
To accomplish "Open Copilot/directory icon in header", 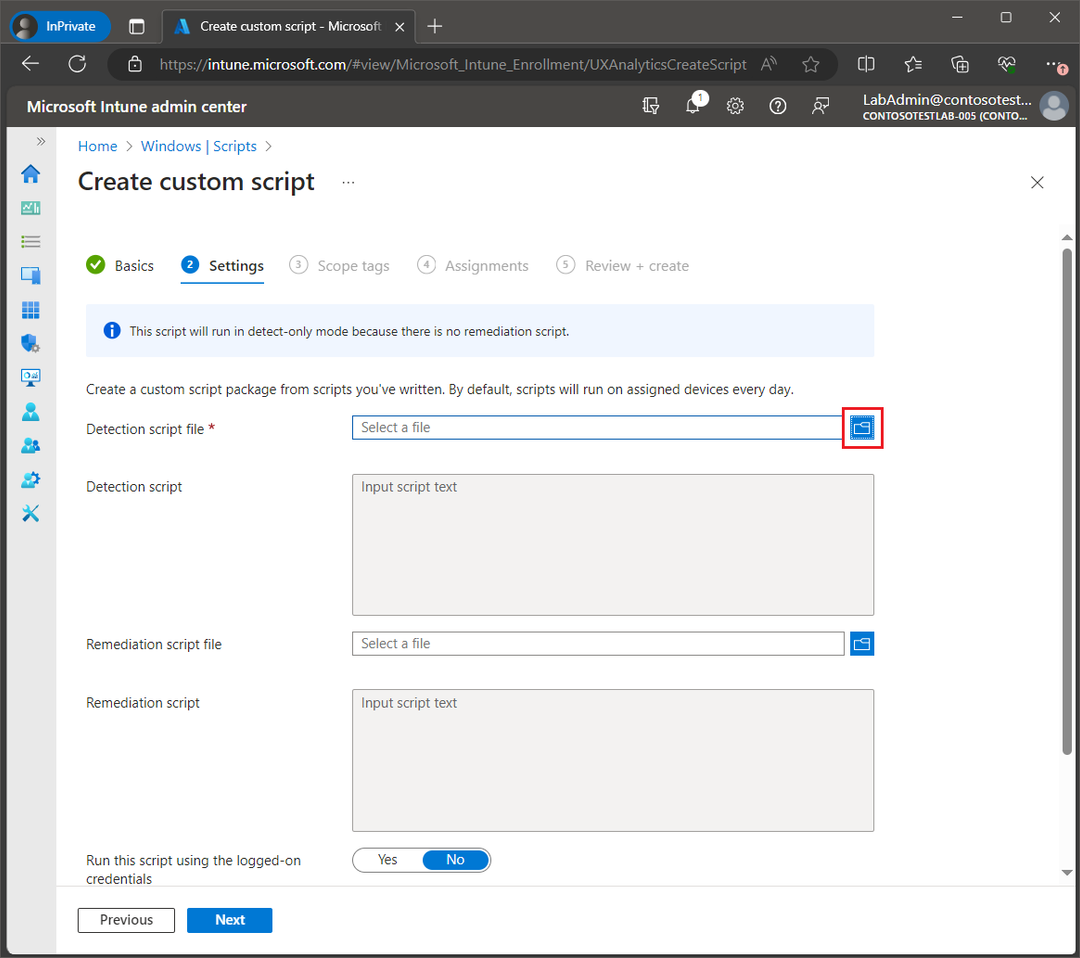I will pos(650,106).
